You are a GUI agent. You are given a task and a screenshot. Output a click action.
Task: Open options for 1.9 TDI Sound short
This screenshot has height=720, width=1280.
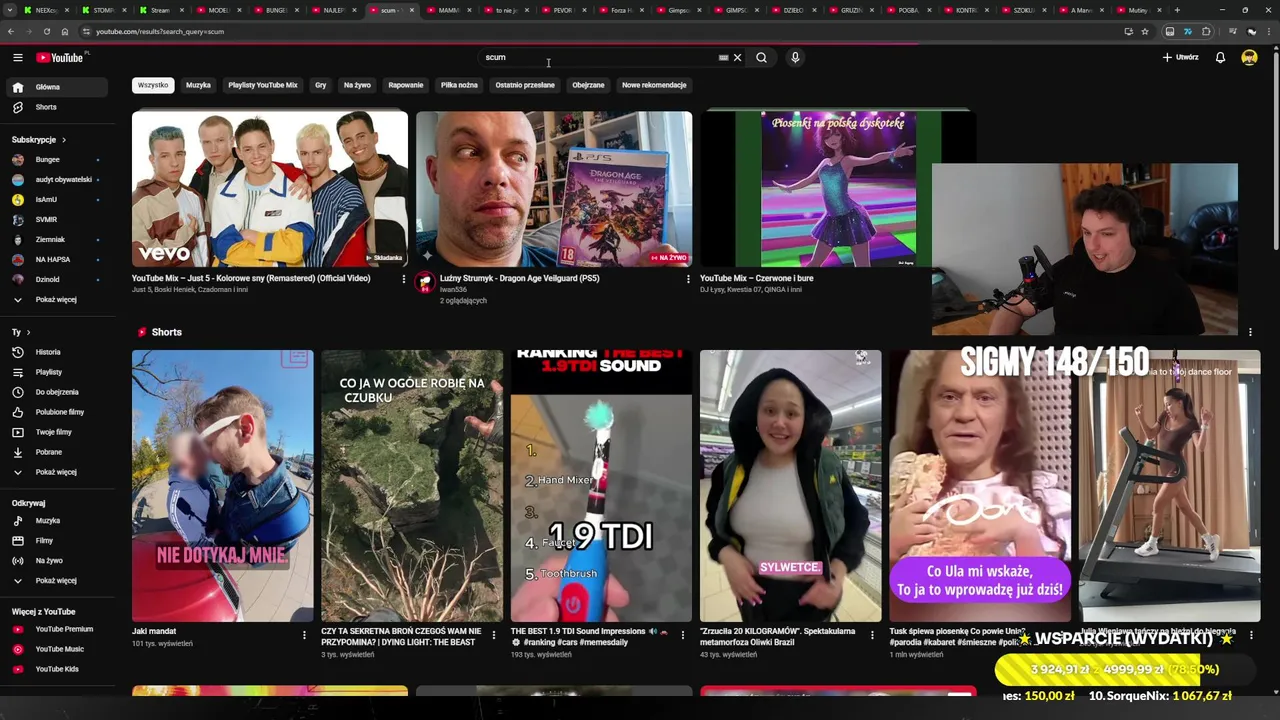[683, 635]
